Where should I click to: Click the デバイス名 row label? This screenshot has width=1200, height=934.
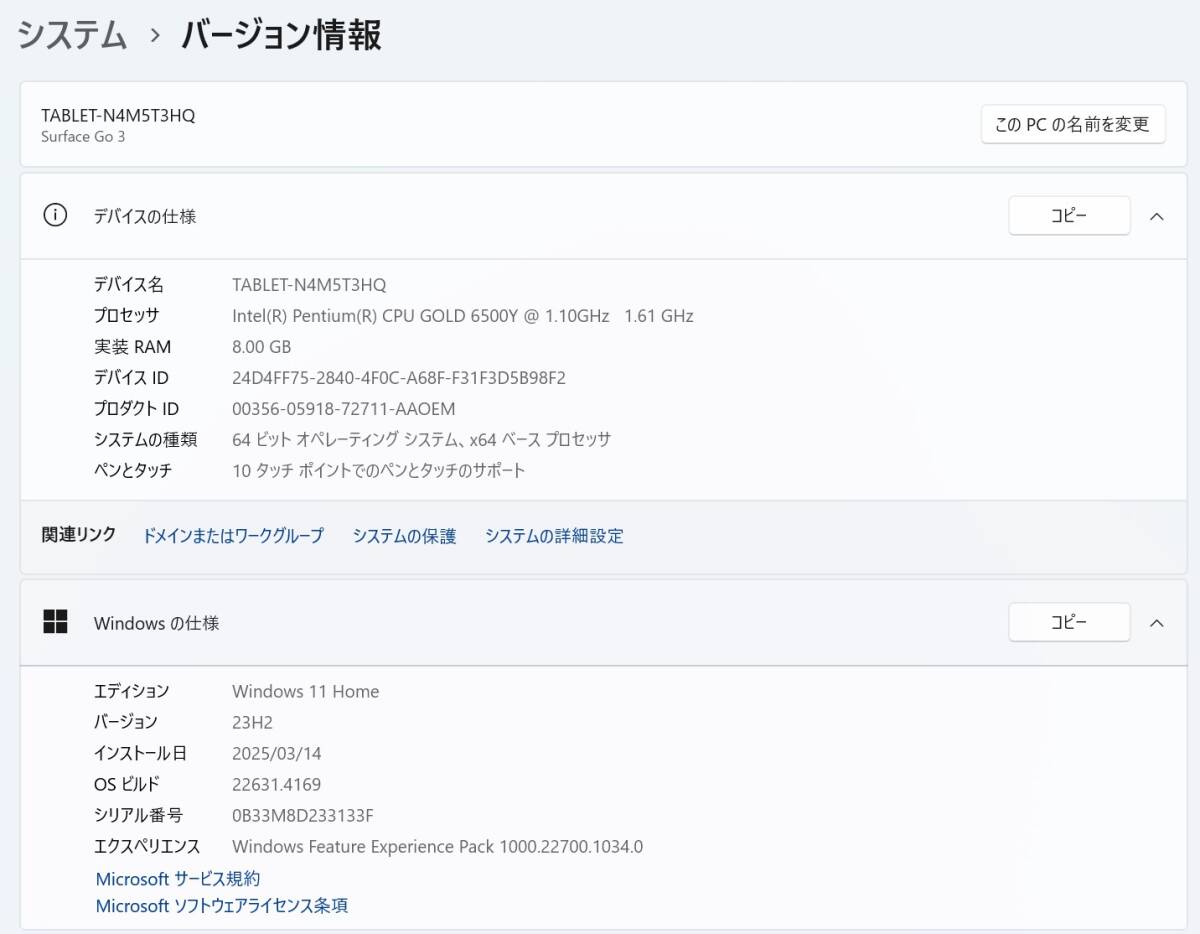point(129,285)
